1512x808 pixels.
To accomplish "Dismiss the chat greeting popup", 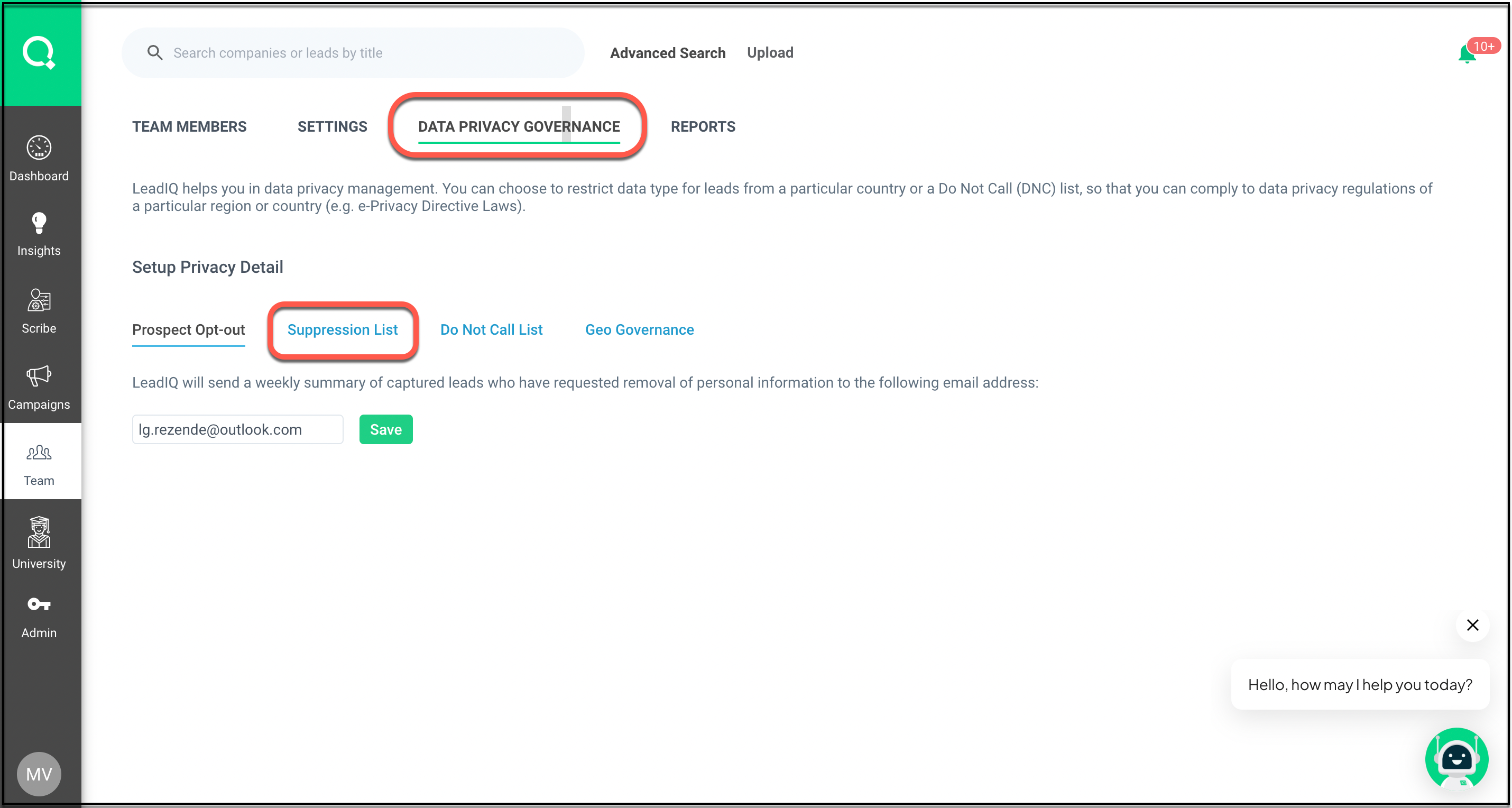I will [x=1472, y=625].
